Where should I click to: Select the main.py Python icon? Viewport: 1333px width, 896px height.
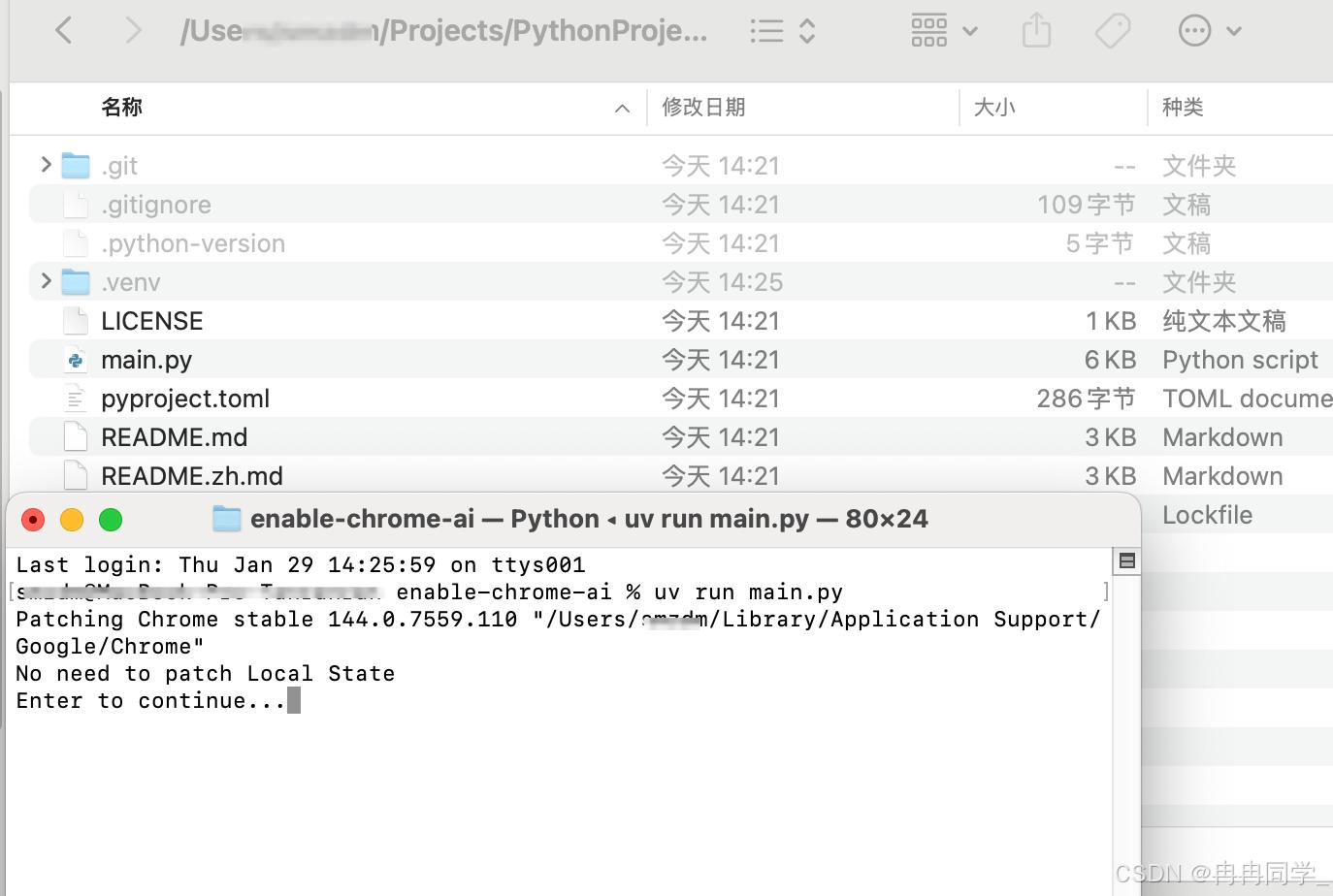[76, 360]
